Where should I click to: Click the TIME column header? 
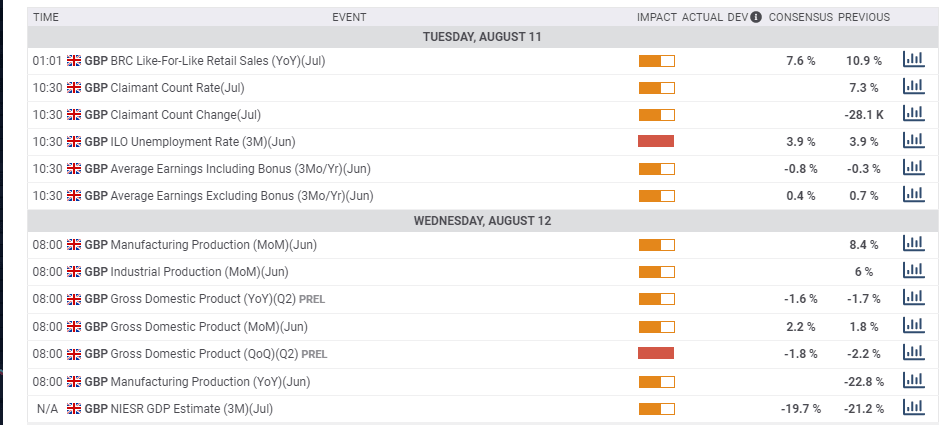pos(46,17)
